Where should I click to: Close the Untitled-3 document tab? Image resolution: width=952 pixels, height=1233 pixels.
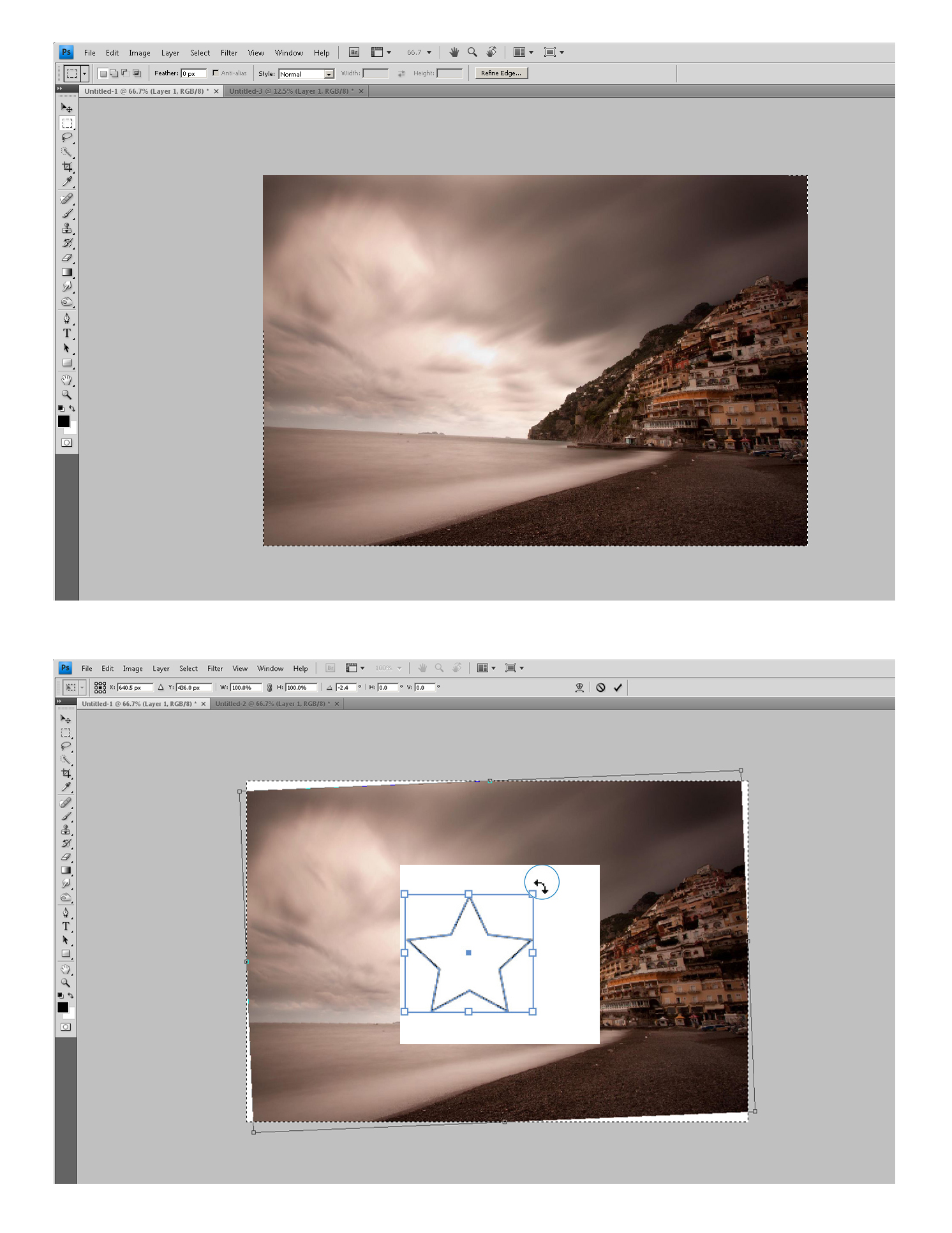coord(361,91)
